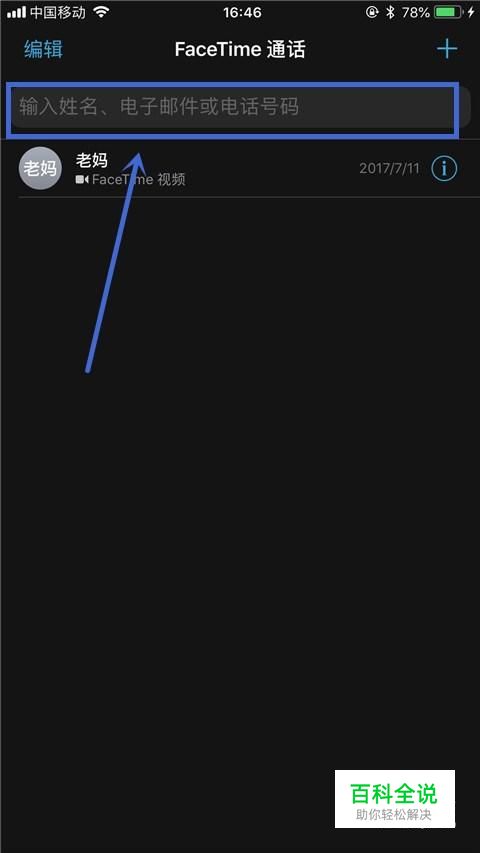Tap the 16:46 clock in status bar
The image size is (480, 853).
[x=242, y=12]
